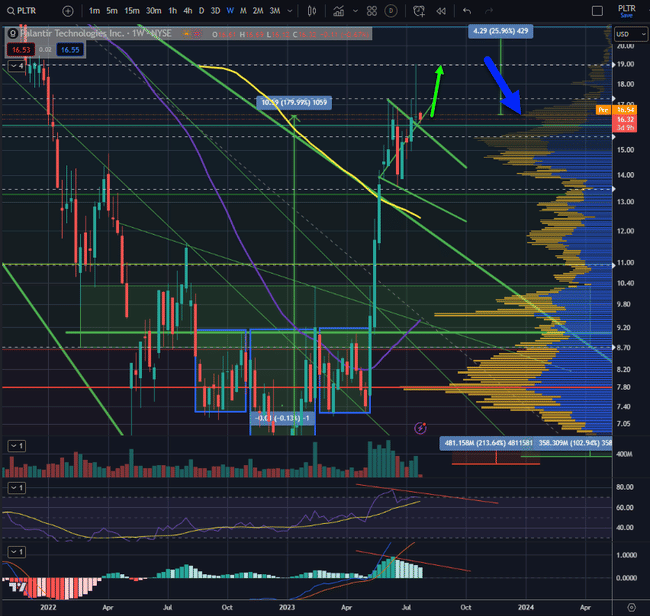
Task: Click Save under PLTR layout name
Action: [626, 15]
